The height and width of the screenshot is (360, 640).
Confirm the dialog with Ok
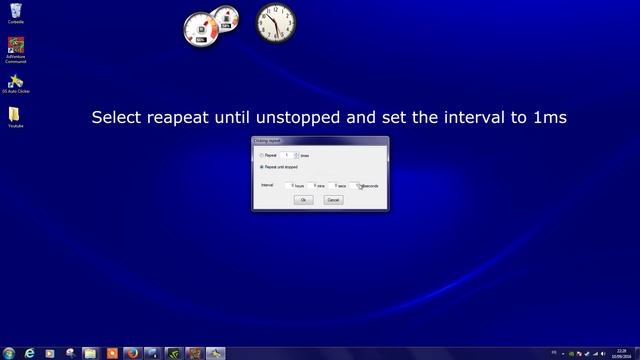pyautogui.click(x=303, y=200)
